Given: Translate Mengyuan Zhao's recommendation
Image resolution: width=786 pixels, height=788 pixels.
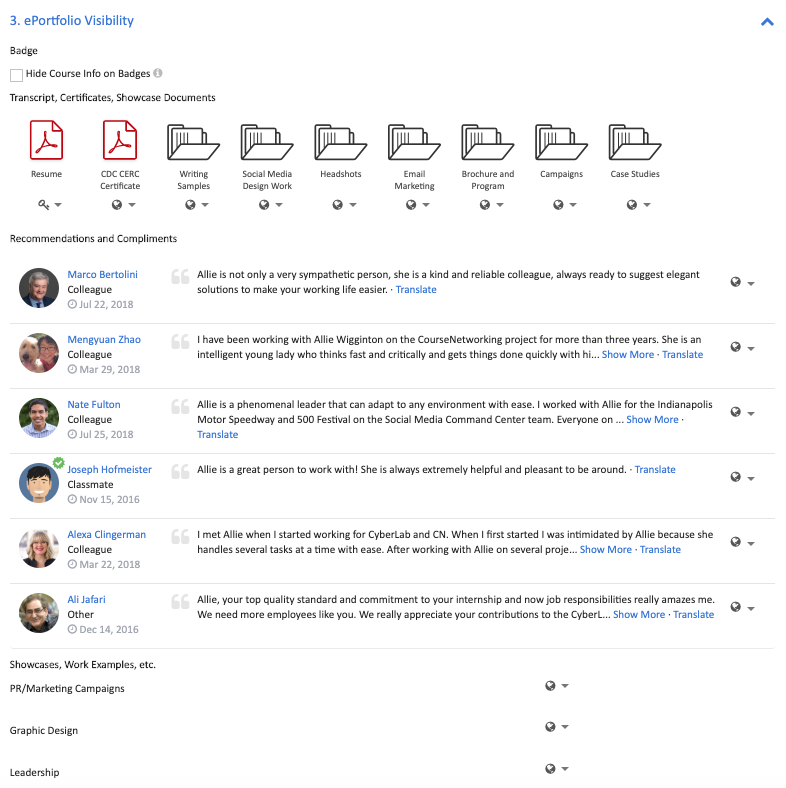Looking at the screenshot, I should [682, 354].
